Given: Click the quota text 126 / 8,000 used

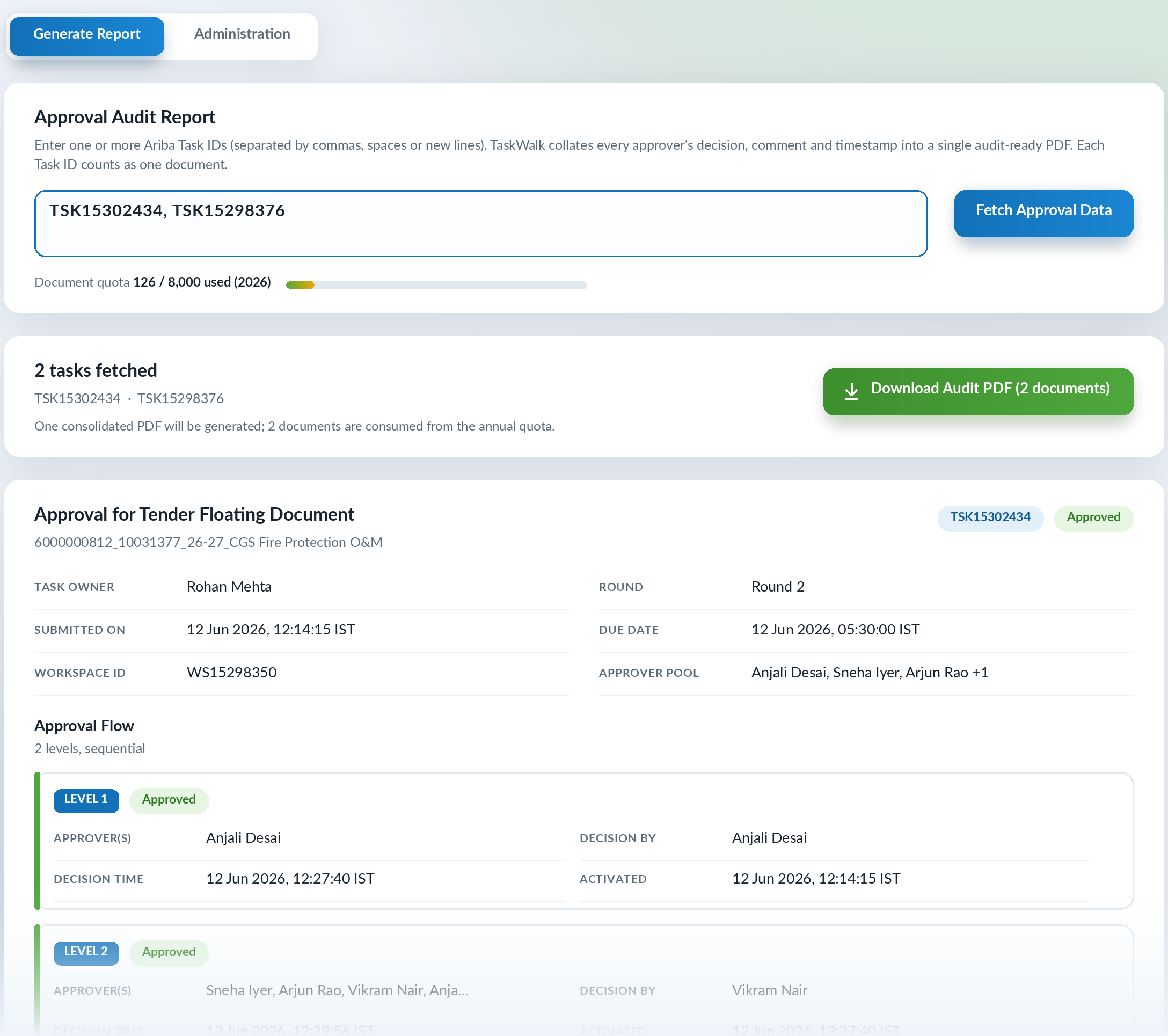Looking at the screenshot, I should point(202,282).
